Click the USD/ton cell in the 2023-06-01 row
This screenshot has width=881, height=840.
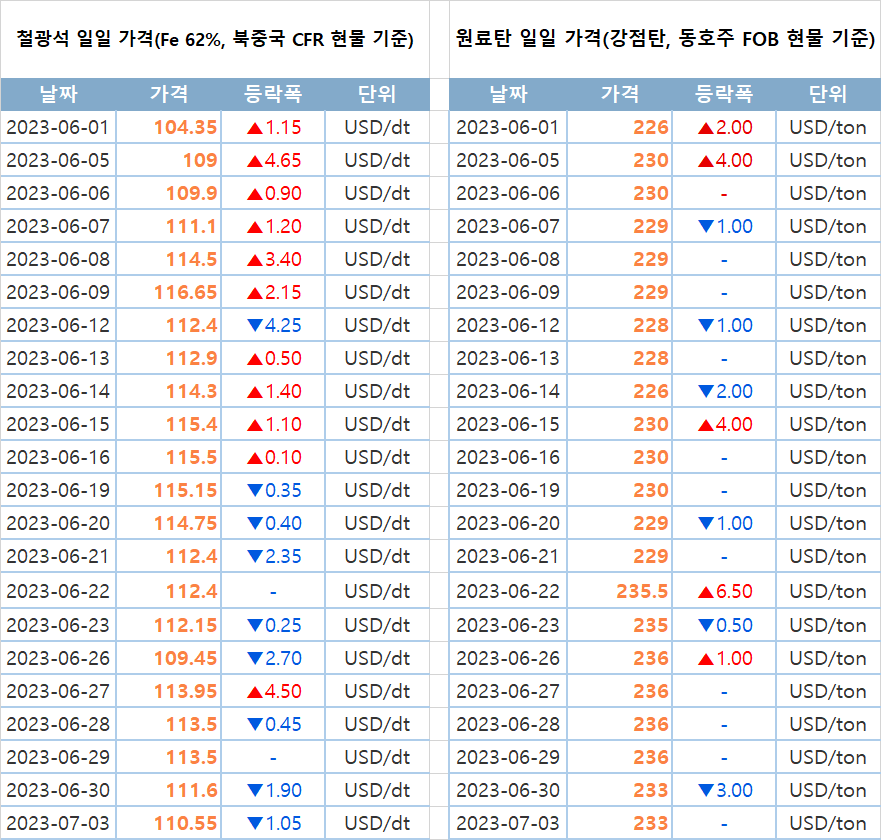tap(827, 127)
